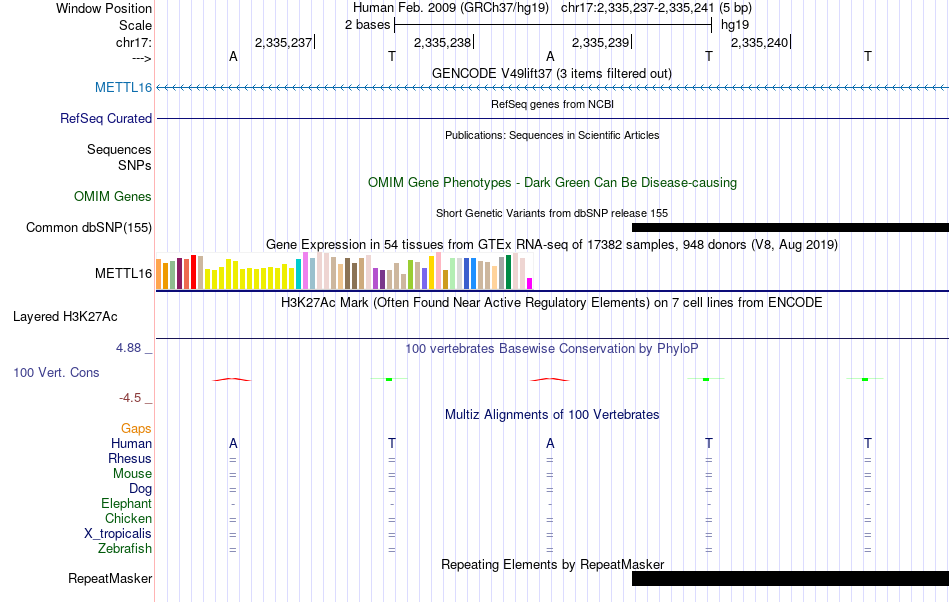This screenshot has width=950, height=602.
Task: Click the ---> strand direction label
Action: pyautogui.click(x=141, y=58)
